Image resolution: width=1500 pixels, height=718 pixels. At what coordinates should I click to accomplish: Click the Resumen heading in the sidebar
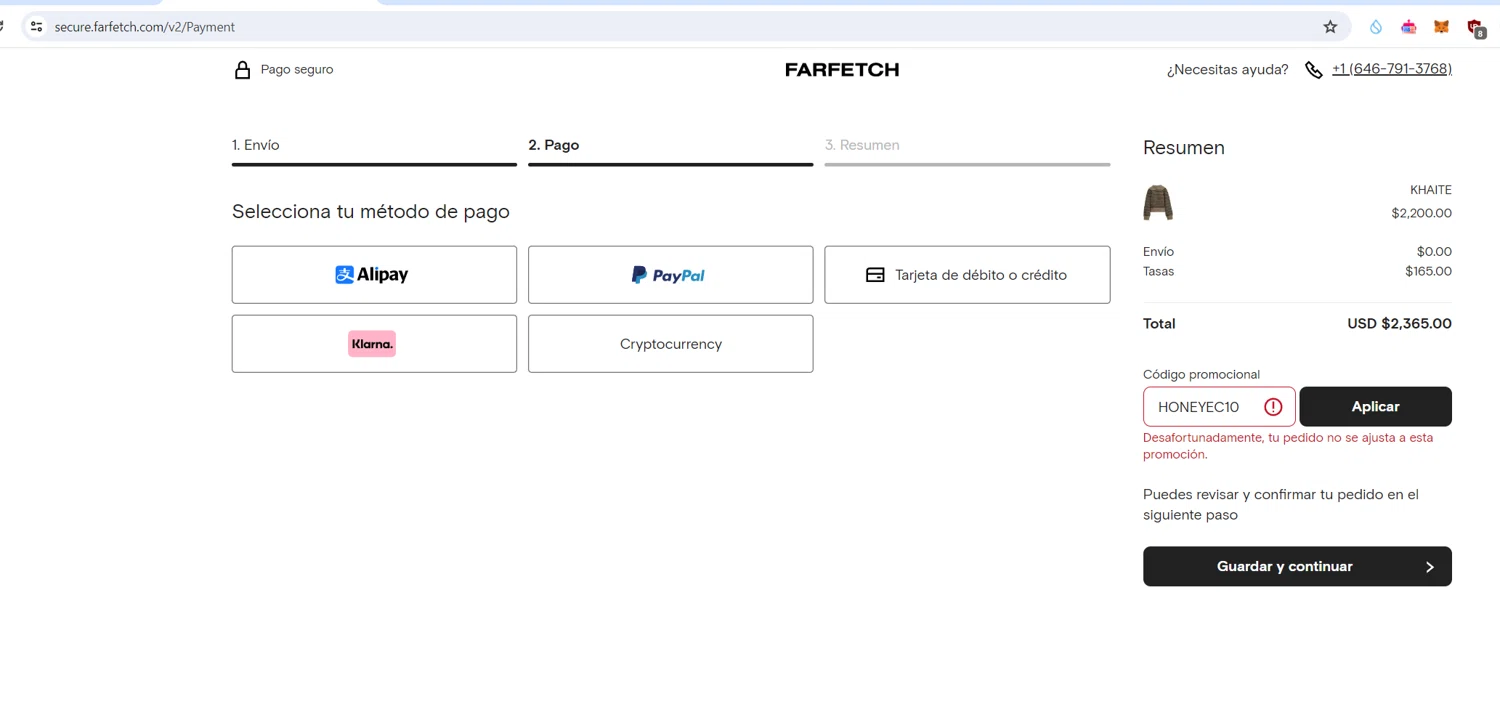click(1184, 148)
